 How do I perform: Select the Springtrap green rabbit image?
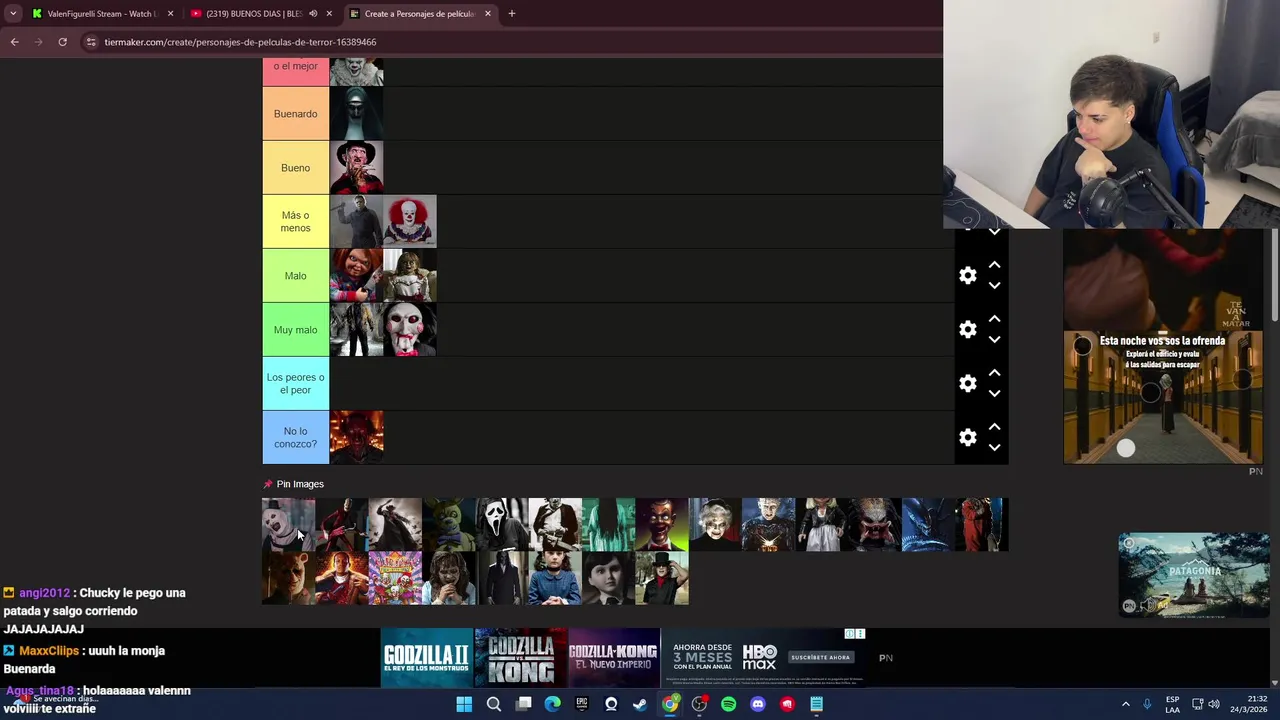pos(448,524)
